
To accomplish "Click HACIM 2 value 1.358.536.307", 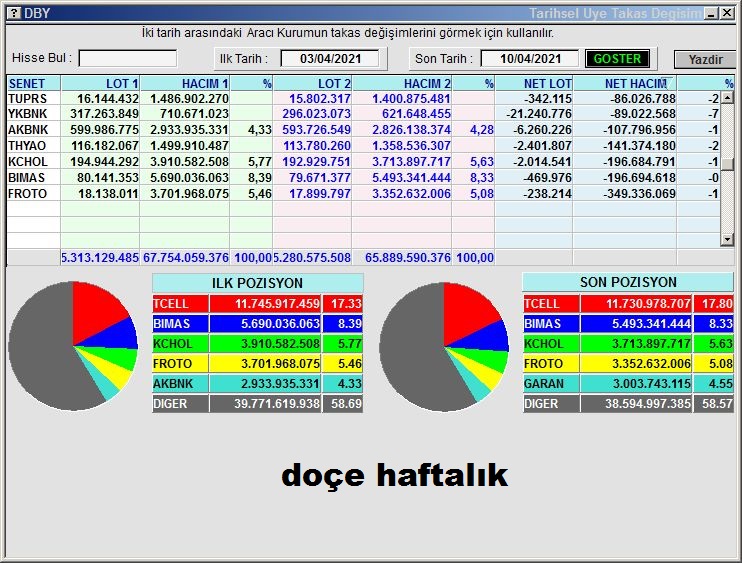I will pyautogui.click(x=412, y=146).
